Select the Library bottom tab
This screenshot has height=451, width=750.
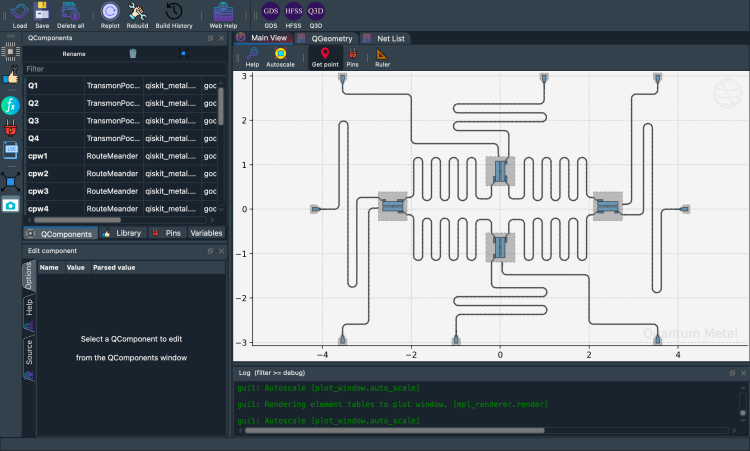coord(122,233)
